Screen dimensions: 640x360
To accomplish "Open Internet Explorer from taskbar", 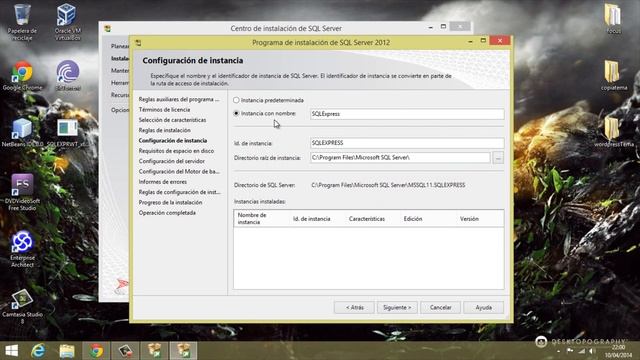I will point(38,351).
